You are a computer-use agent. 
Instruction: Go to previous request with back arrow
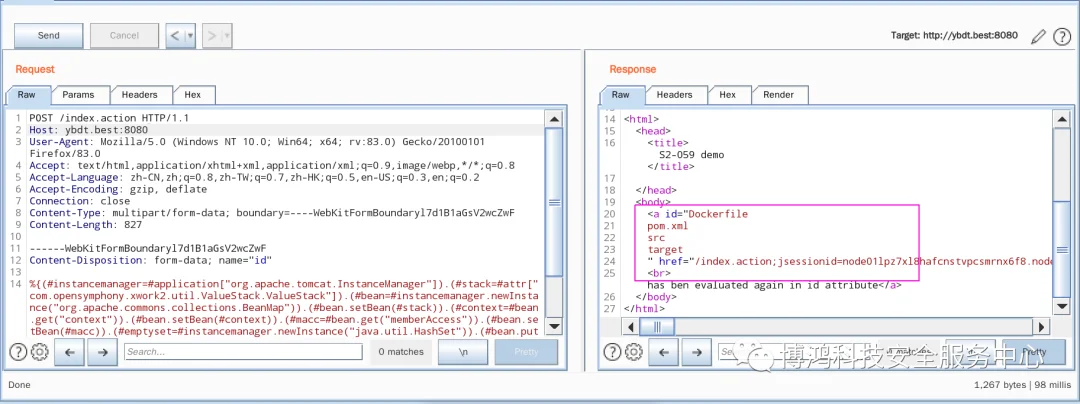point(176,36)
